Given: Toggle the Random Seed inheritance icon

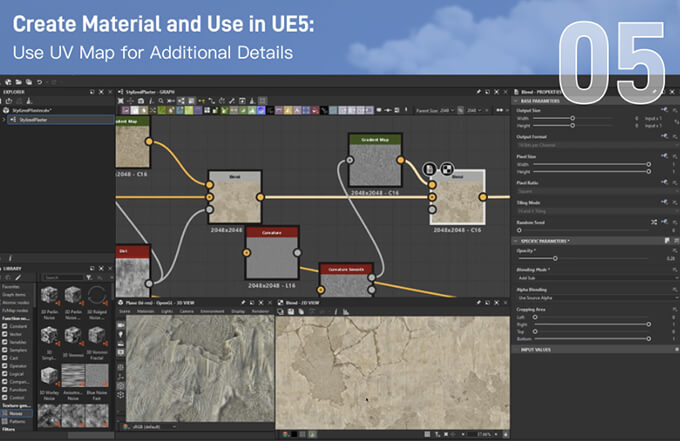Looking at the screenshot, I should [x=664, y=222].
